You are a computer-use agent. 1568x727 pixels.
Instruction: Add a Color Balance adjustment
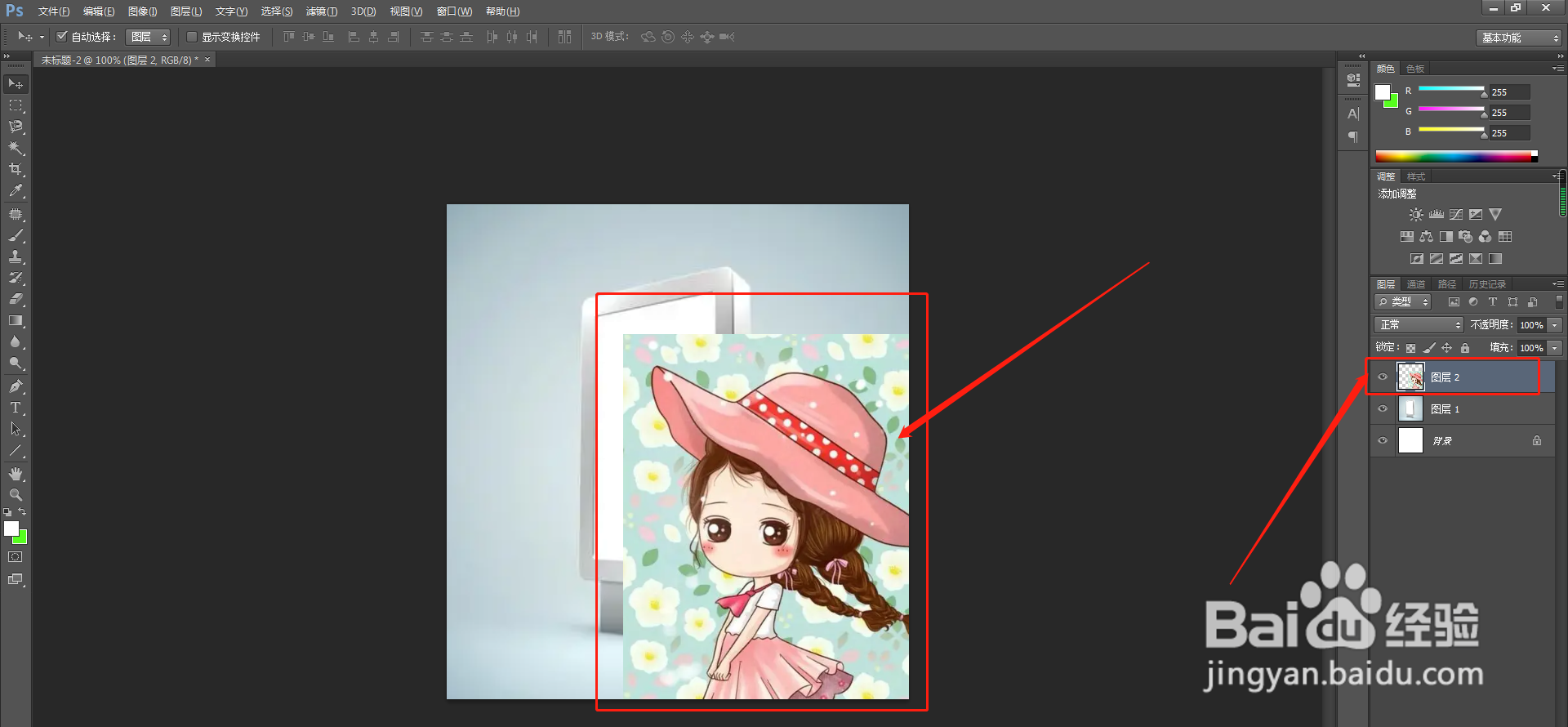[x=1426, y=237]
